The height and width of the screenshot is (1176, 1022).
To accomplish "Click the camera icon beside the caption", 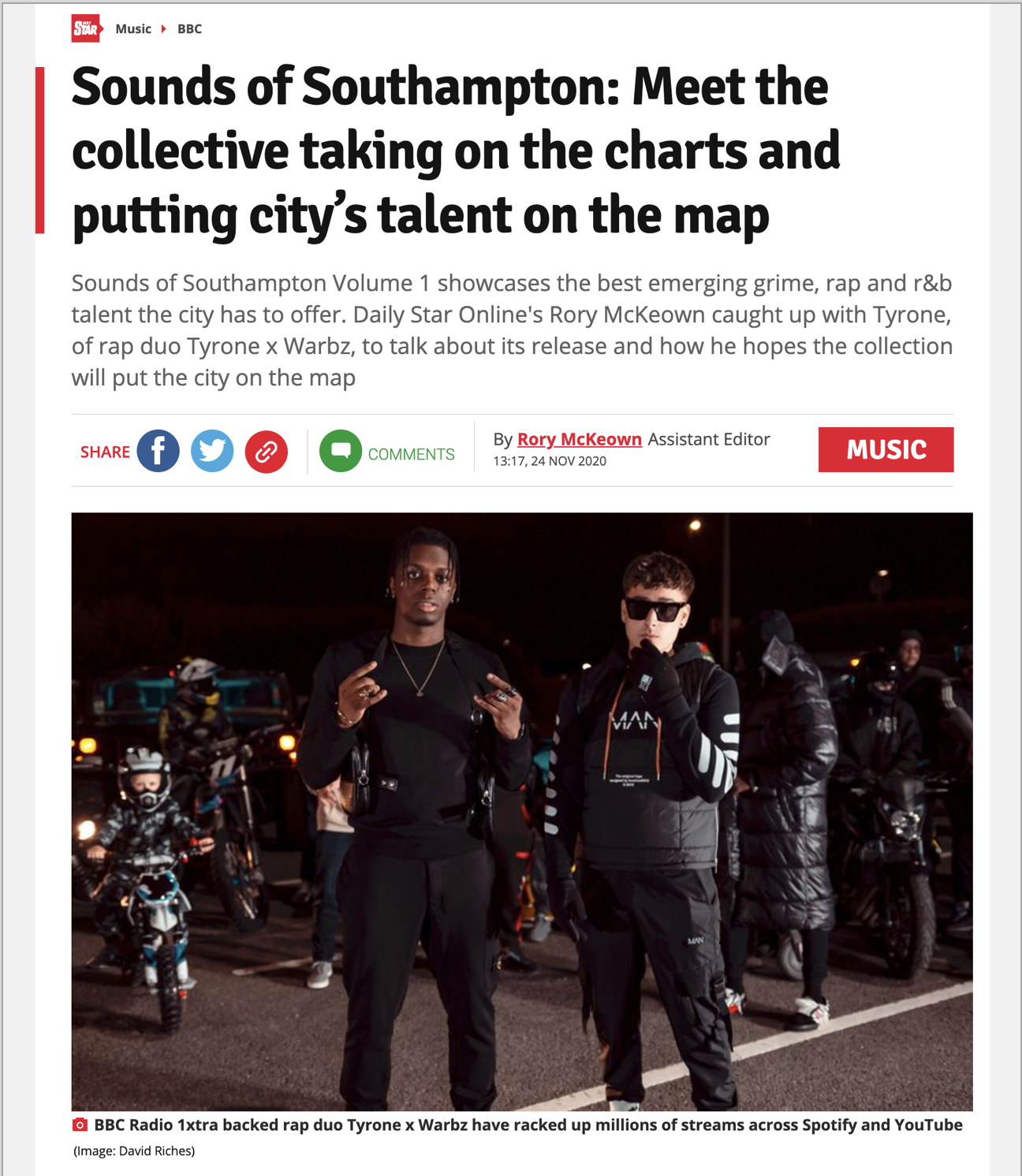I will click(x=80, y=1125).
